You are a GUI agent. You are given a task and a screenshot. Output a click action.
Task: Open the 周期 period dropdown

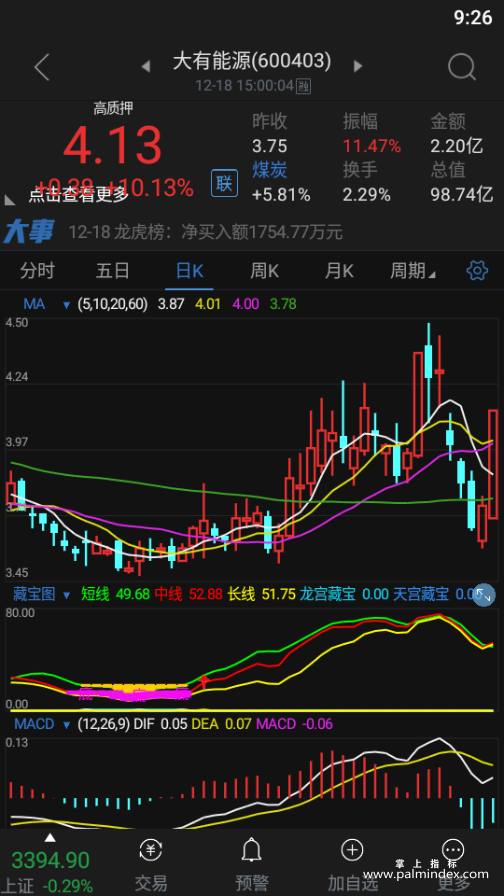(413, 271)
